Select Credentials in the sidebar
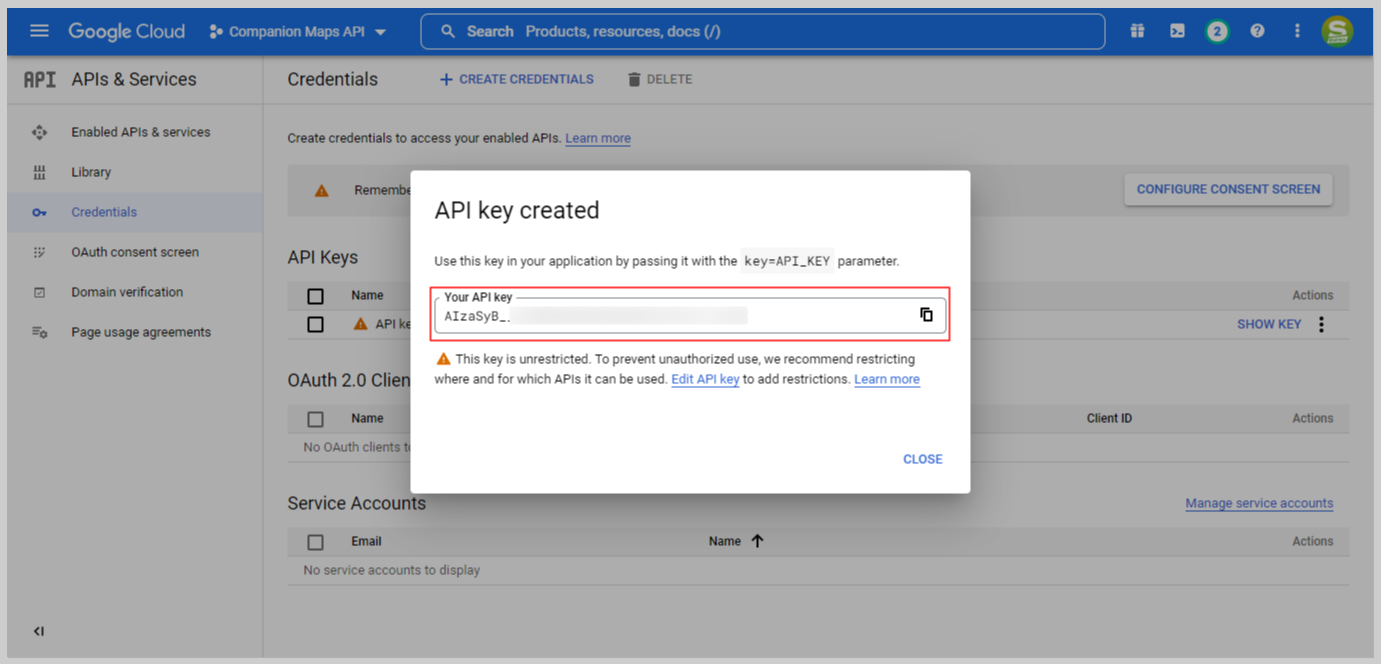Screen dimensions: 1381x664 (x=104, y=212)
